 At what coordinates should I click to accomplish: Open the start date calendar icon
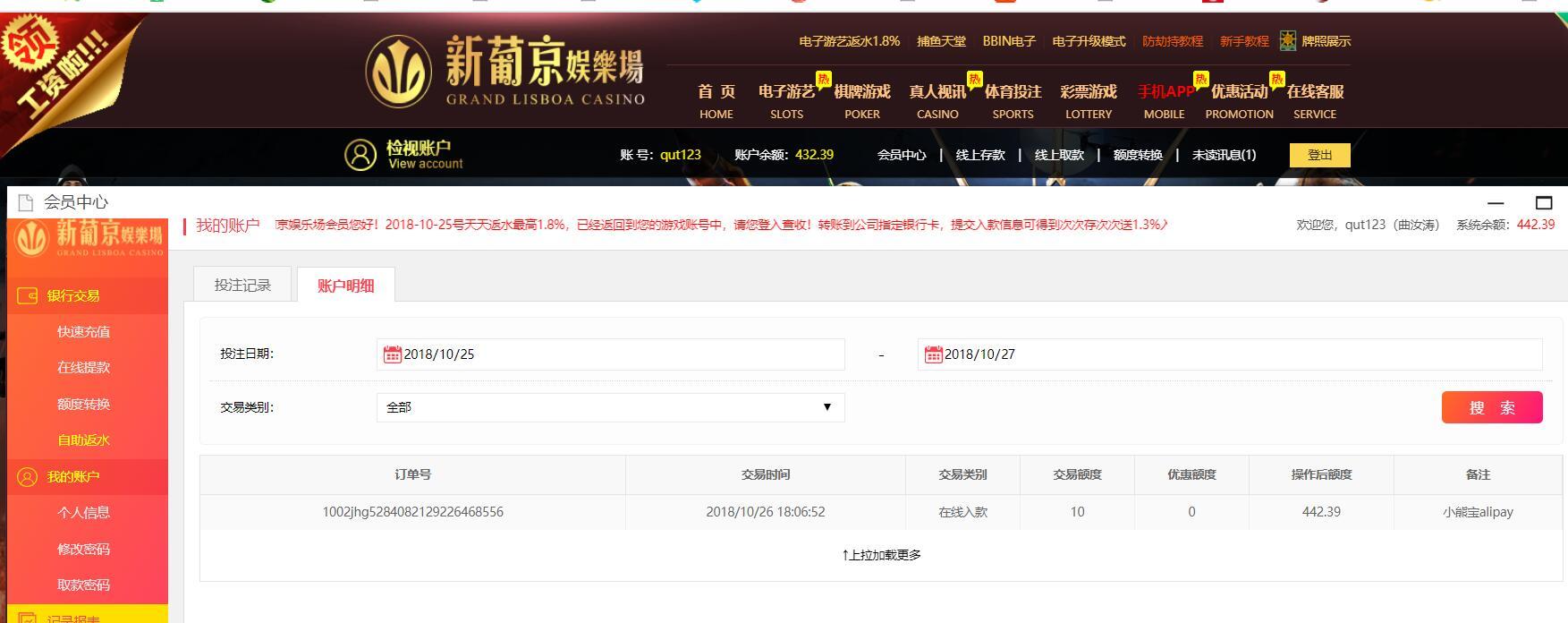pos(392,354)
